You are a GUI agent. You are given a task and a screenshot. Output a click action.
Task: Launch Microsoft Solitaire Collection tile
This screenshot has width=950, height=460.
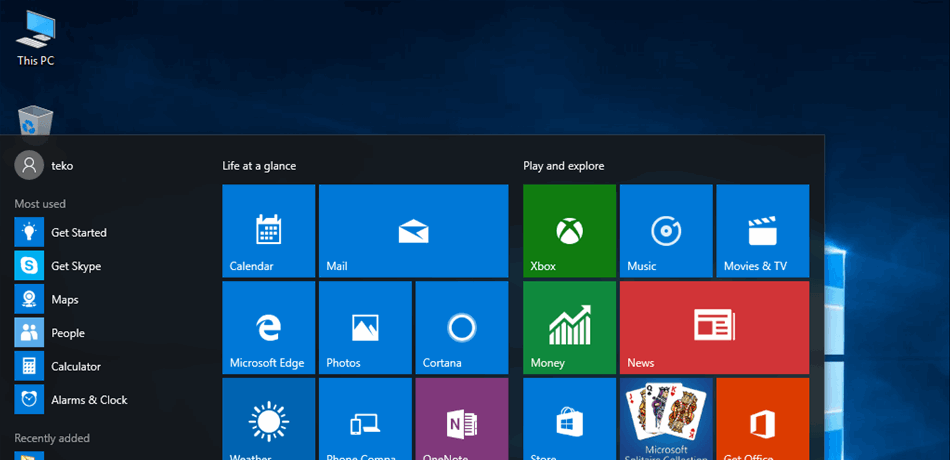coord(666,419)
